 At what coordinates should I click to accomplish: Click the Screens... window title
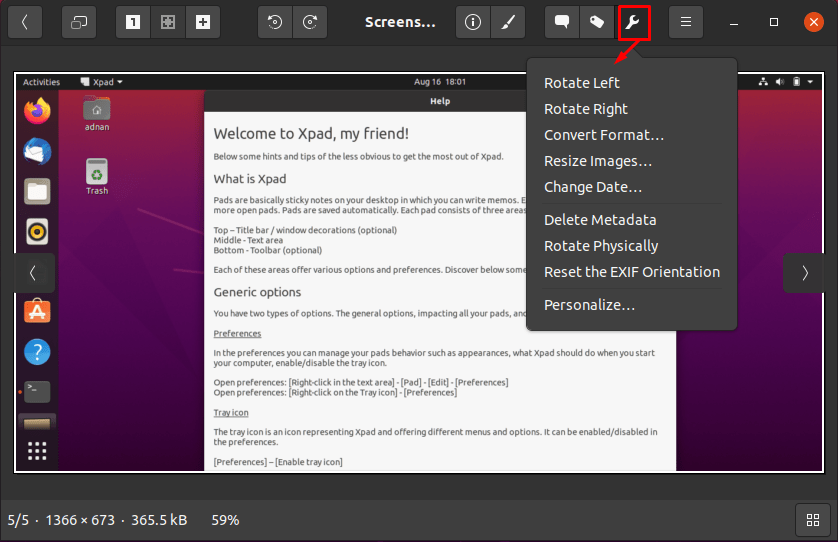pos(400,22)
